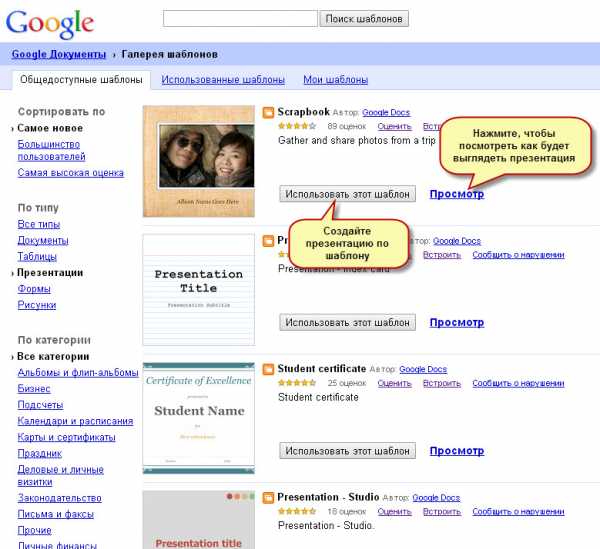Open the Бизнес category
Screen dimensions: 600x549
(x=34, y=389)
